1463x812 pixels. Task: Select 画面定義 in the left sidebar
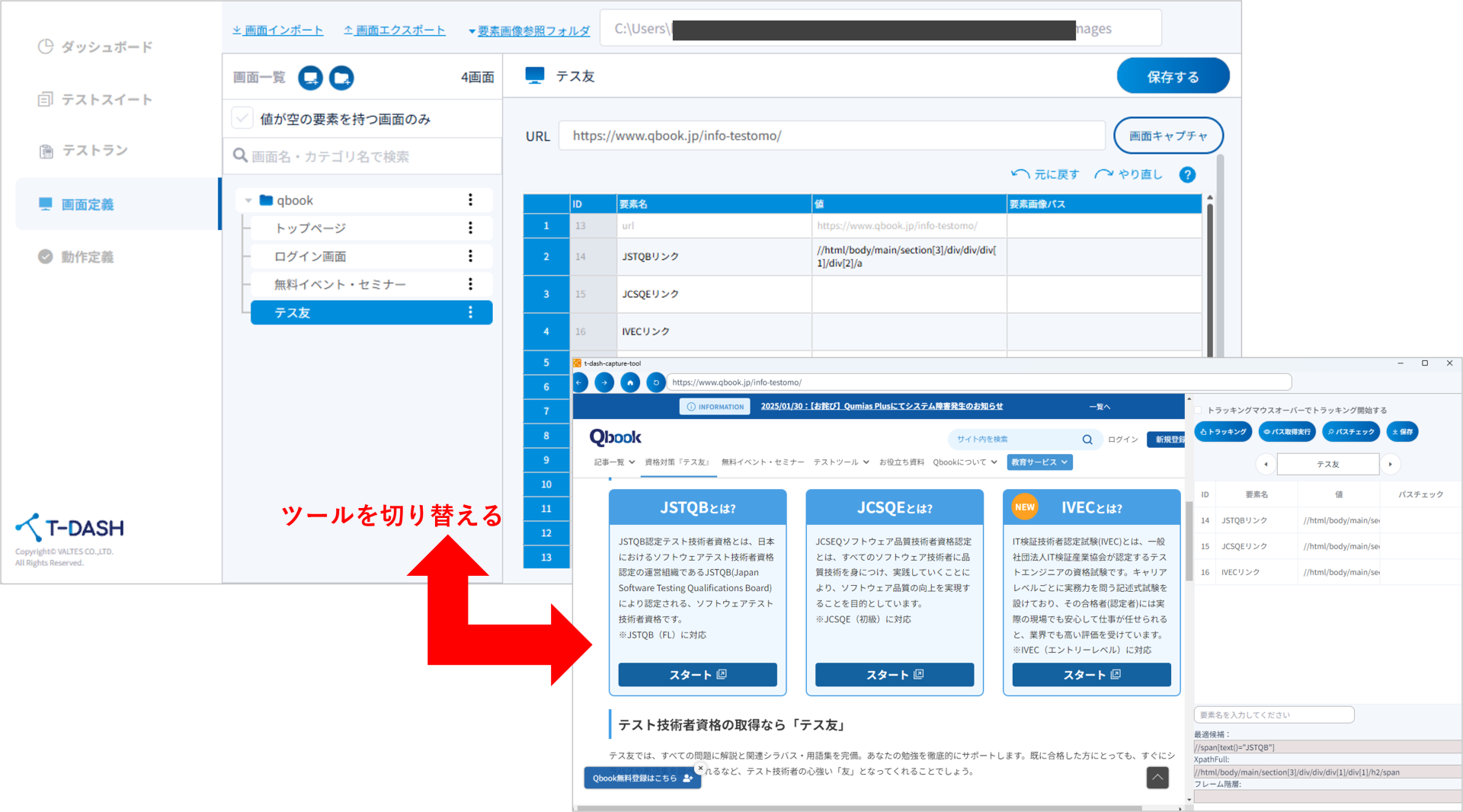coord(88,204)
